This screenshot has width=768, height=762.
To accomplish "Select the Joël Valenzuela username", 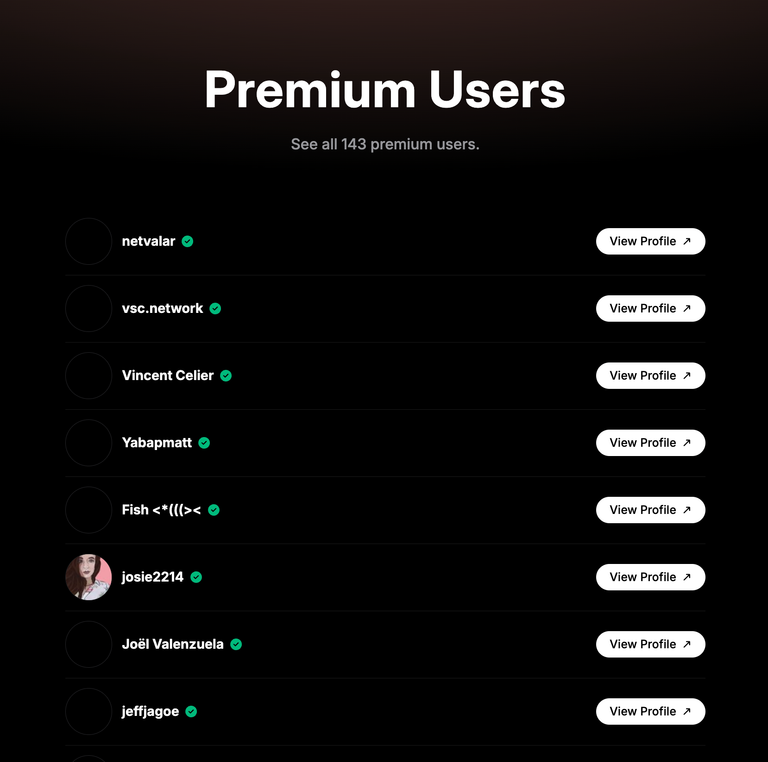I will (172, 644).
